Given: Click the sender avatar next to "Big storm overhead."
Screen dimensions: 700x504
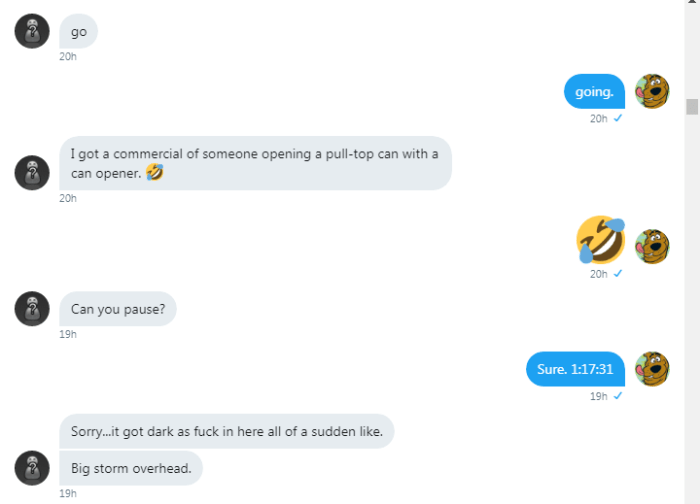Looking at the screenshot, I should pyautogui.click(x=32, y=466).
